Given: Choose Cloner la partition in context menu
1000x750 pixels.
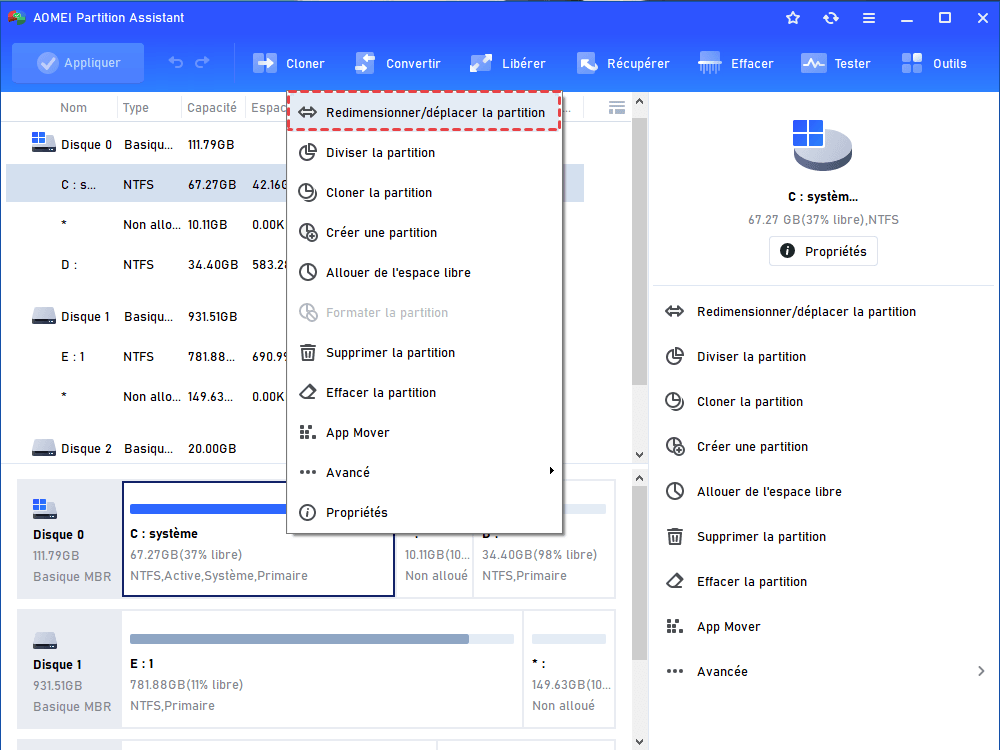Looking at the screenshot, I should (x=424, y=193).
